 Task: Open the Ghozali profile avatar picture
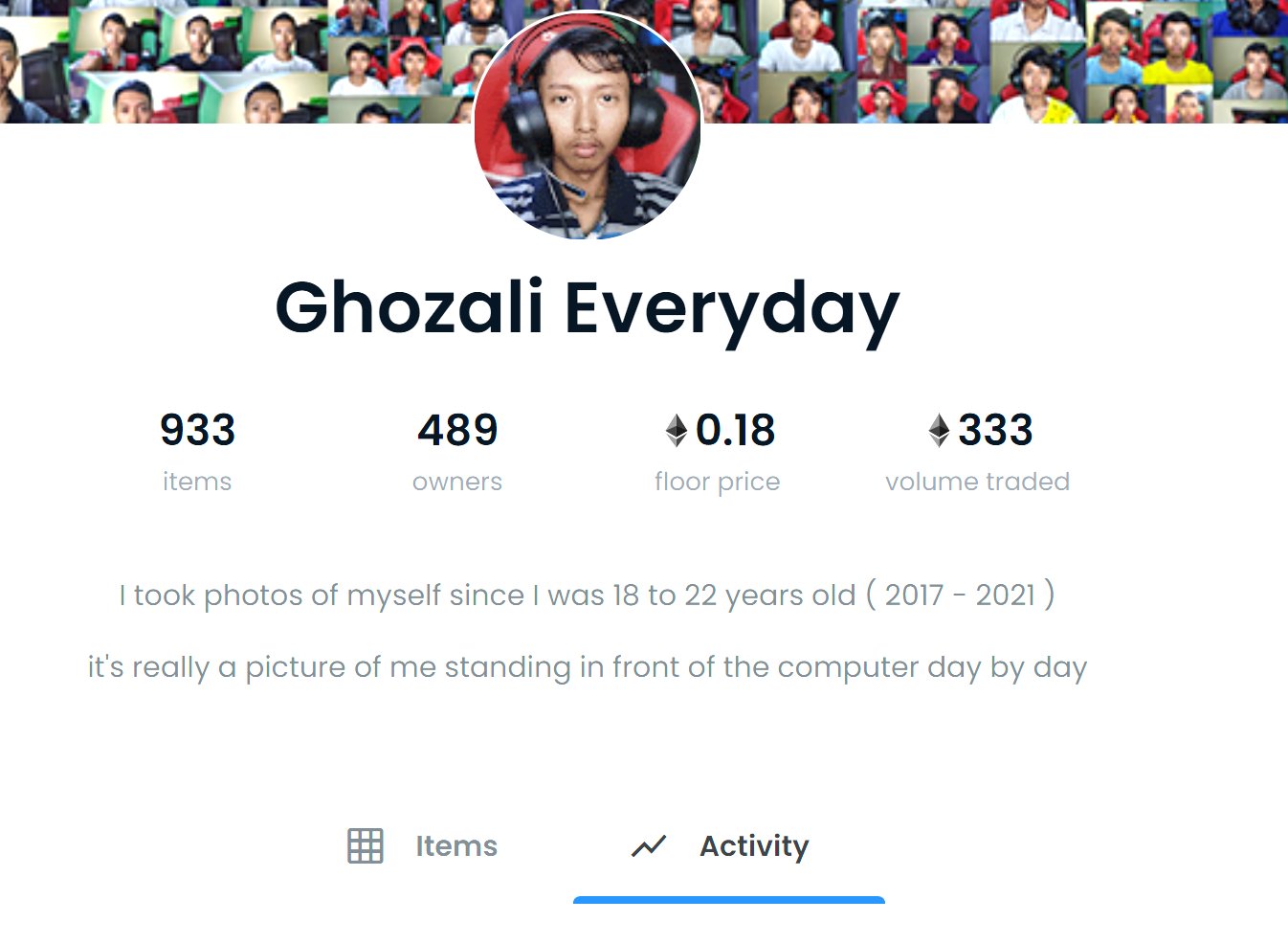pyautogui.click(x=588, y=124)
